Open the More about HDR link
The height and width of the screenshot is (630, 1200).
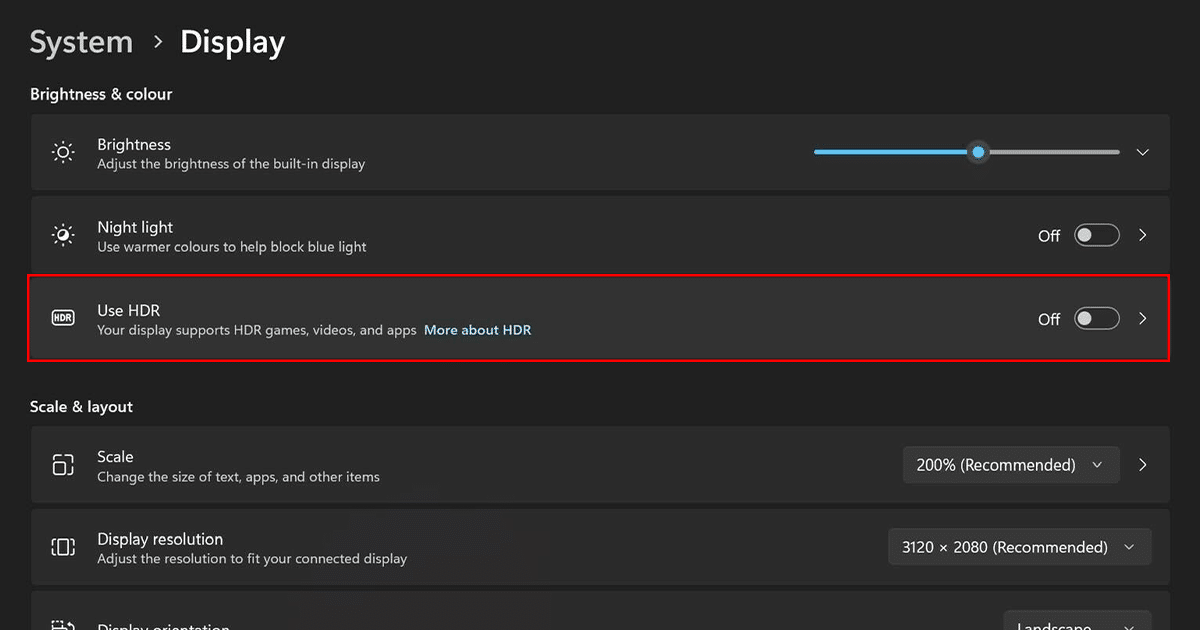[477, 330]
